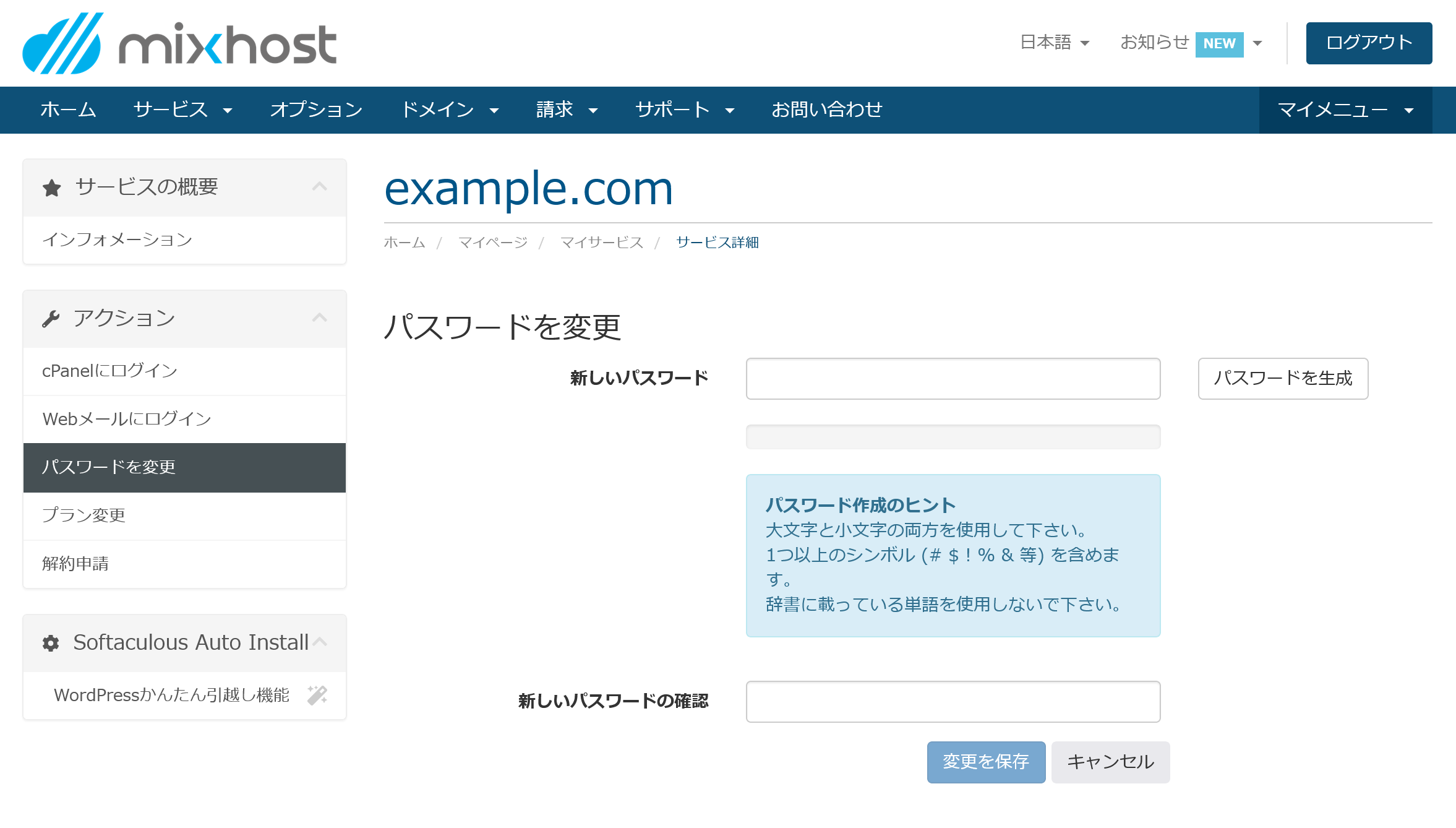Expand the サービス navigation menu
Viewport: 1456px width, 828px height.
pos(182,110)
